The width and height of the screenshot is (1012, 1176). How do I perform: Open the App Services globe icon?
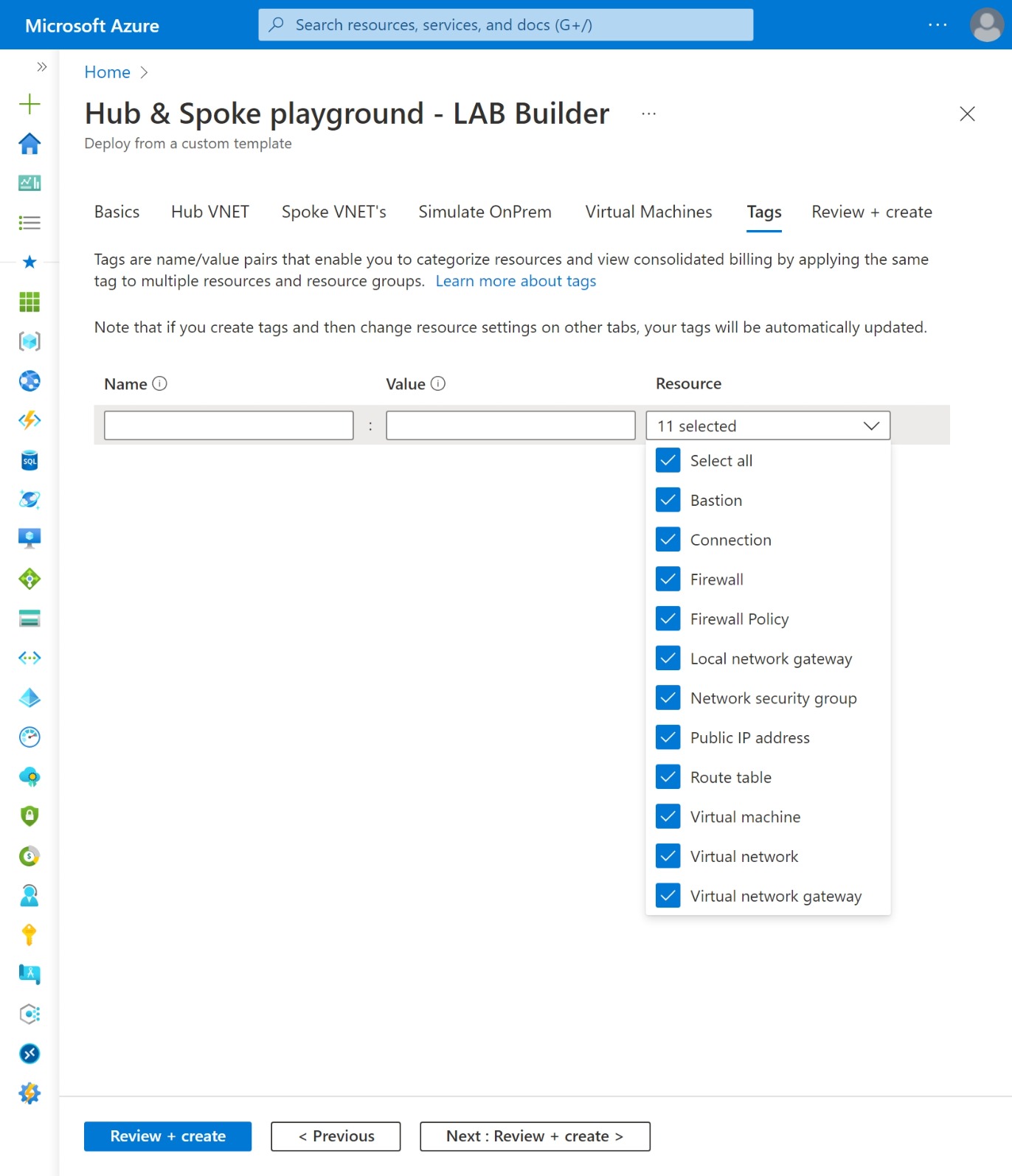pos(30,381)
